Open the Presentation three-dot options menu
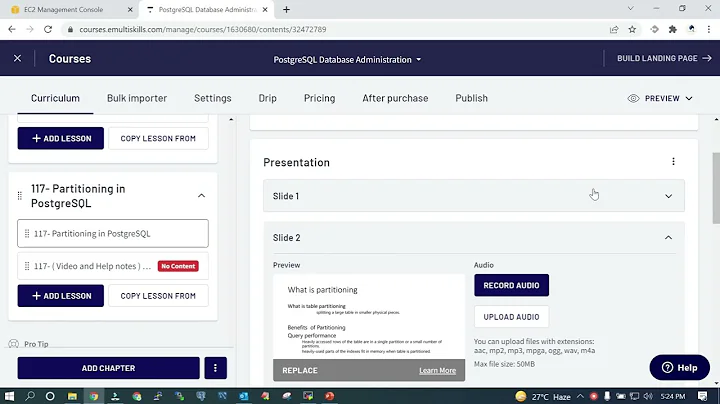Screen dimensions: 720x404 point(673,162)
